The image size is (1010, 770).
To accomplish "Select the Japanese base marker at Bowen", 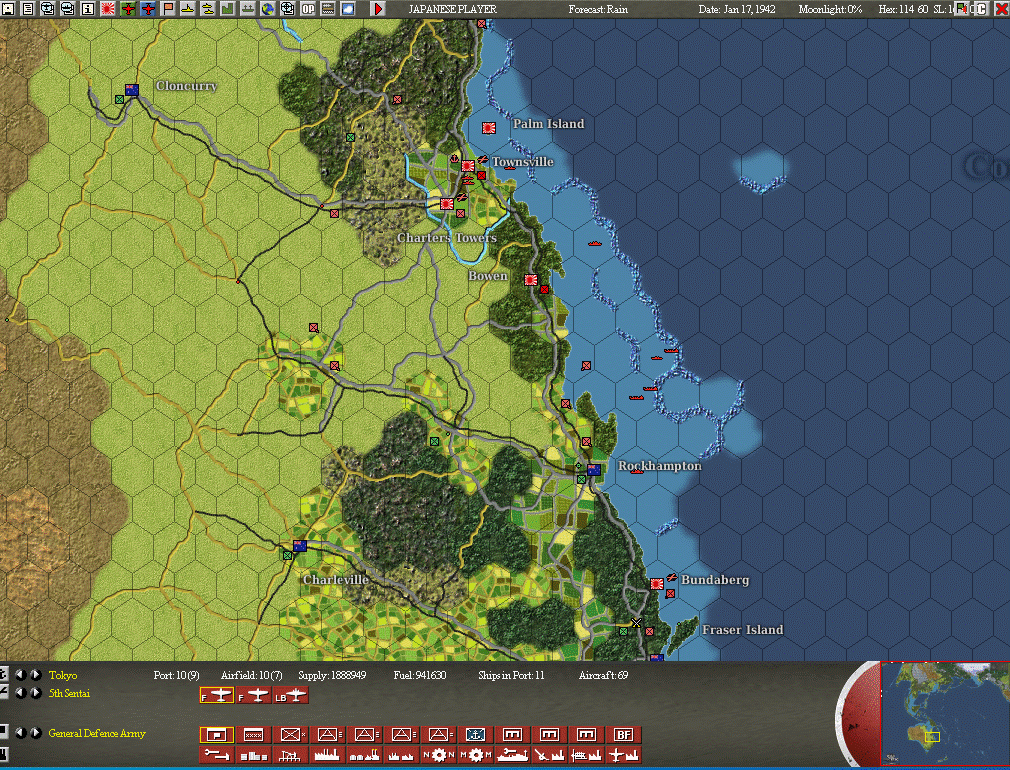I will pos(531,280).
